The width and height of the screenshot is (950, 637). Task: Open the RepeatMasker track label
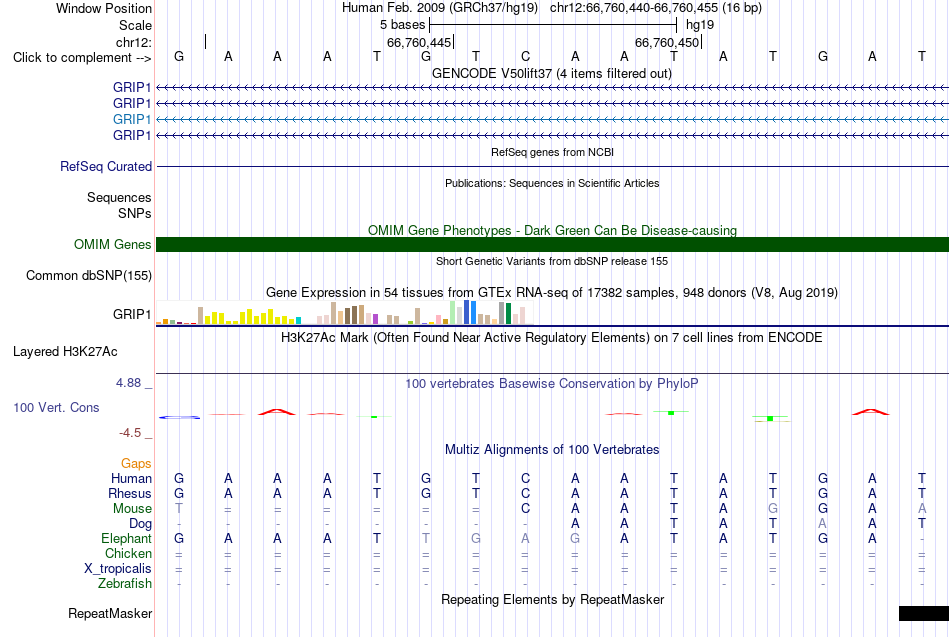click(110, 613)
